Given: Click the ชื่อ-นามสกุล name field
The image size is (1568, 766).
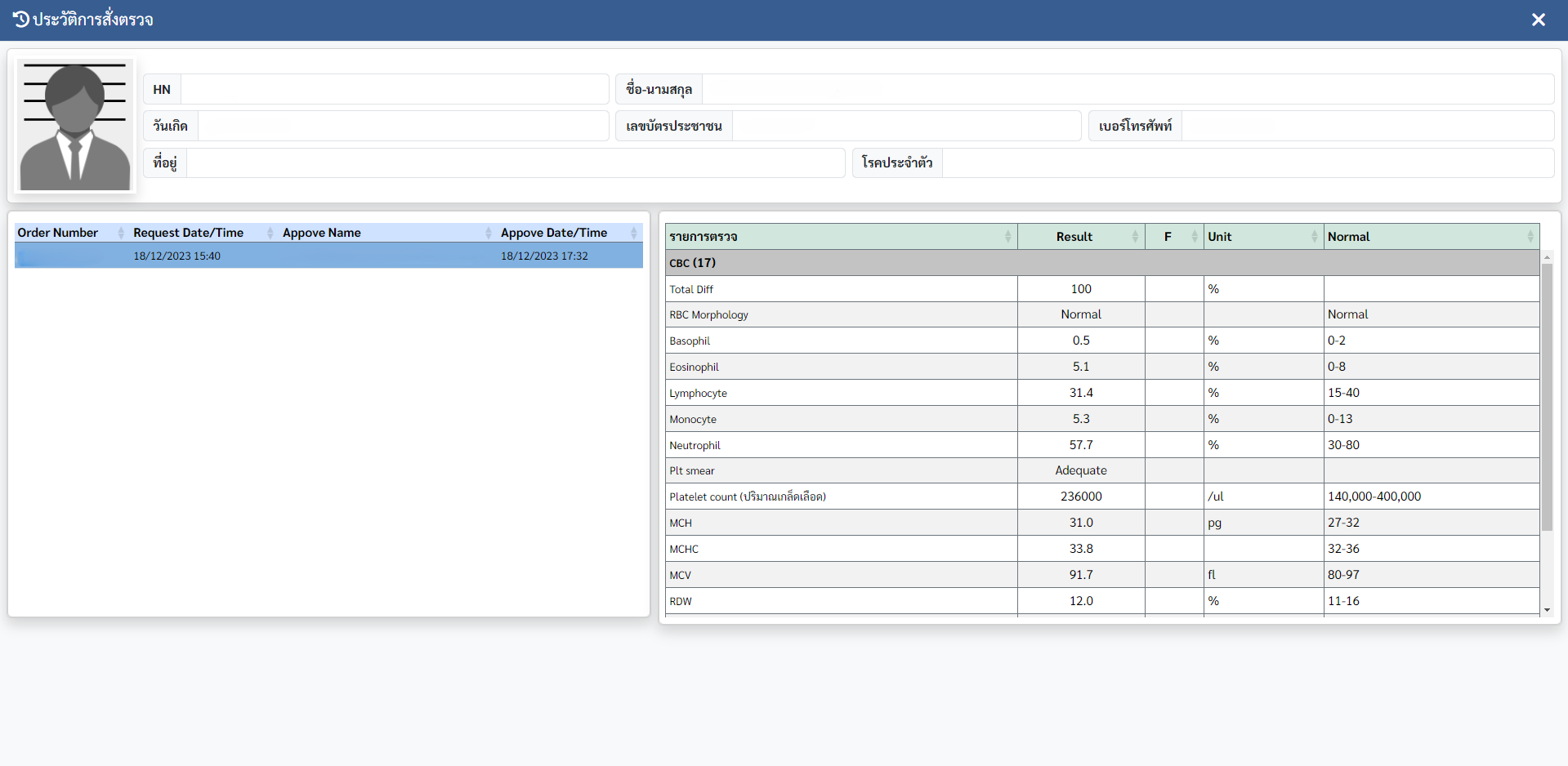Looking at the screenshot, I should click(1127, 90).
